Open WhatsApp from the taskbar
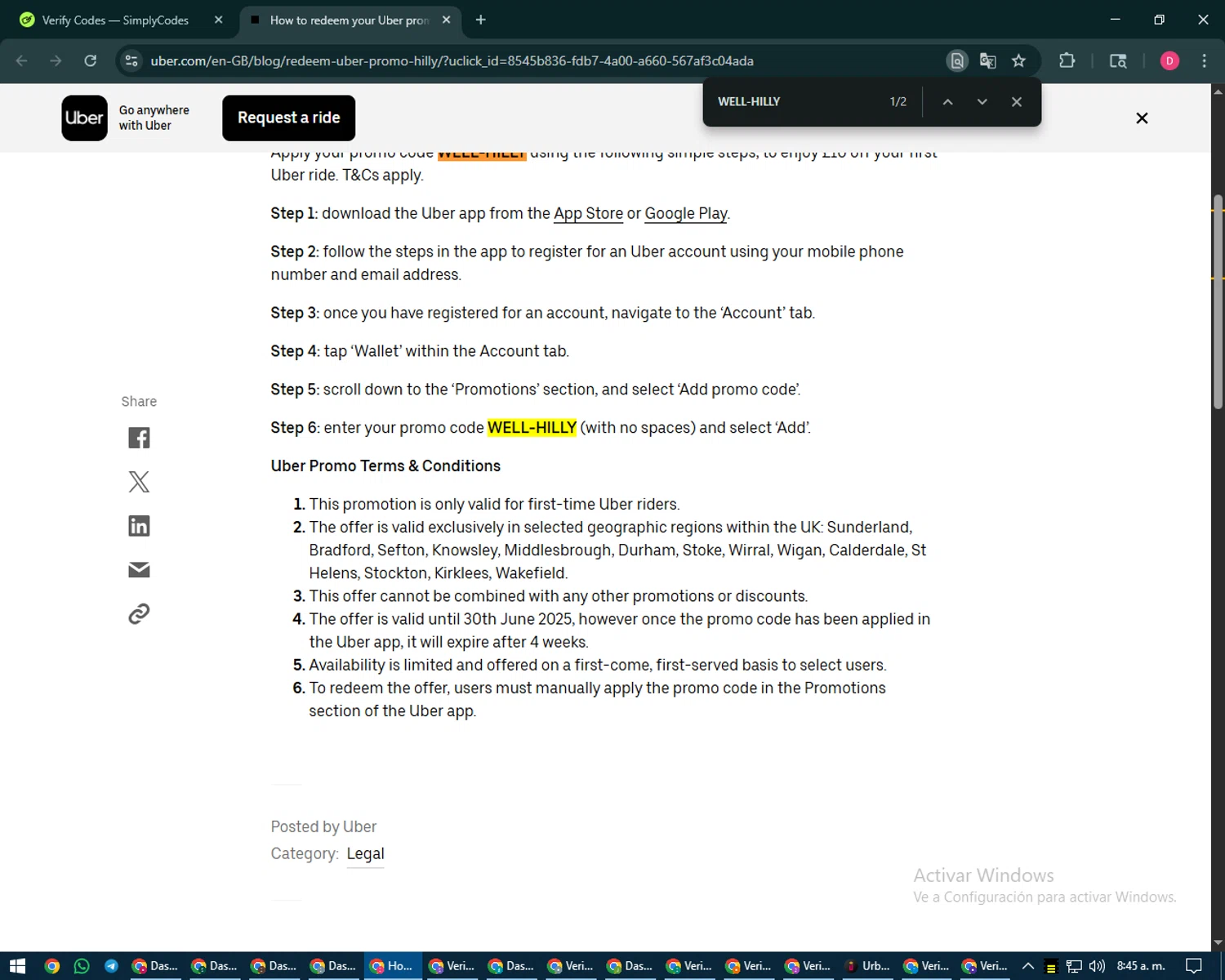This screenshot has width=1225, height=980. tap(82, 966)
